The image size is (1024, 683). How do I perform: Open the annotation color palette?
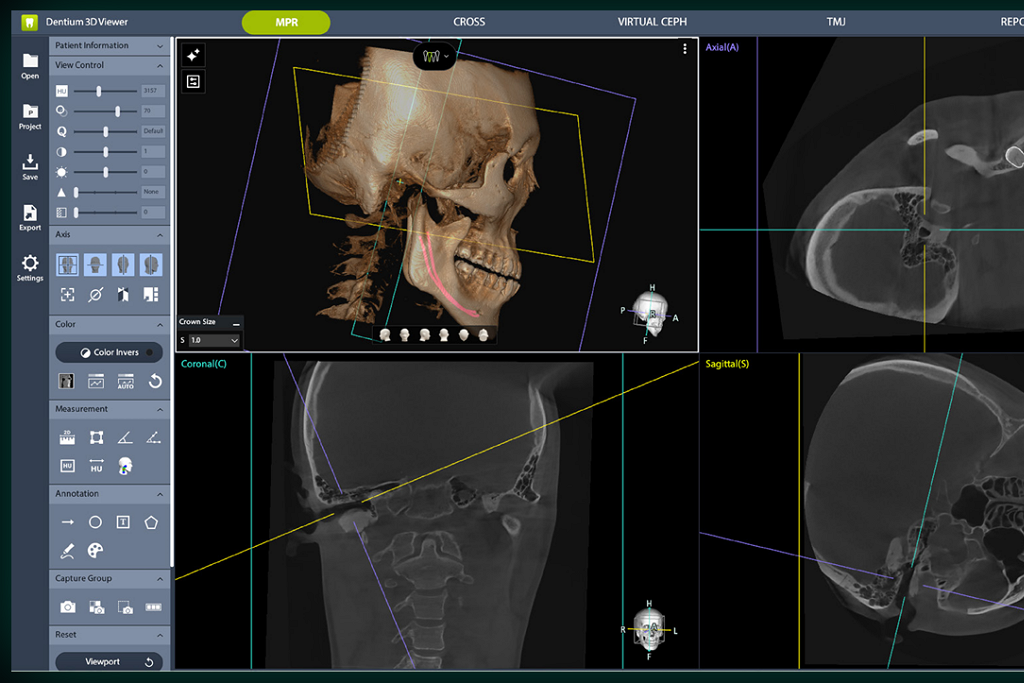click(x=95, y=550)
